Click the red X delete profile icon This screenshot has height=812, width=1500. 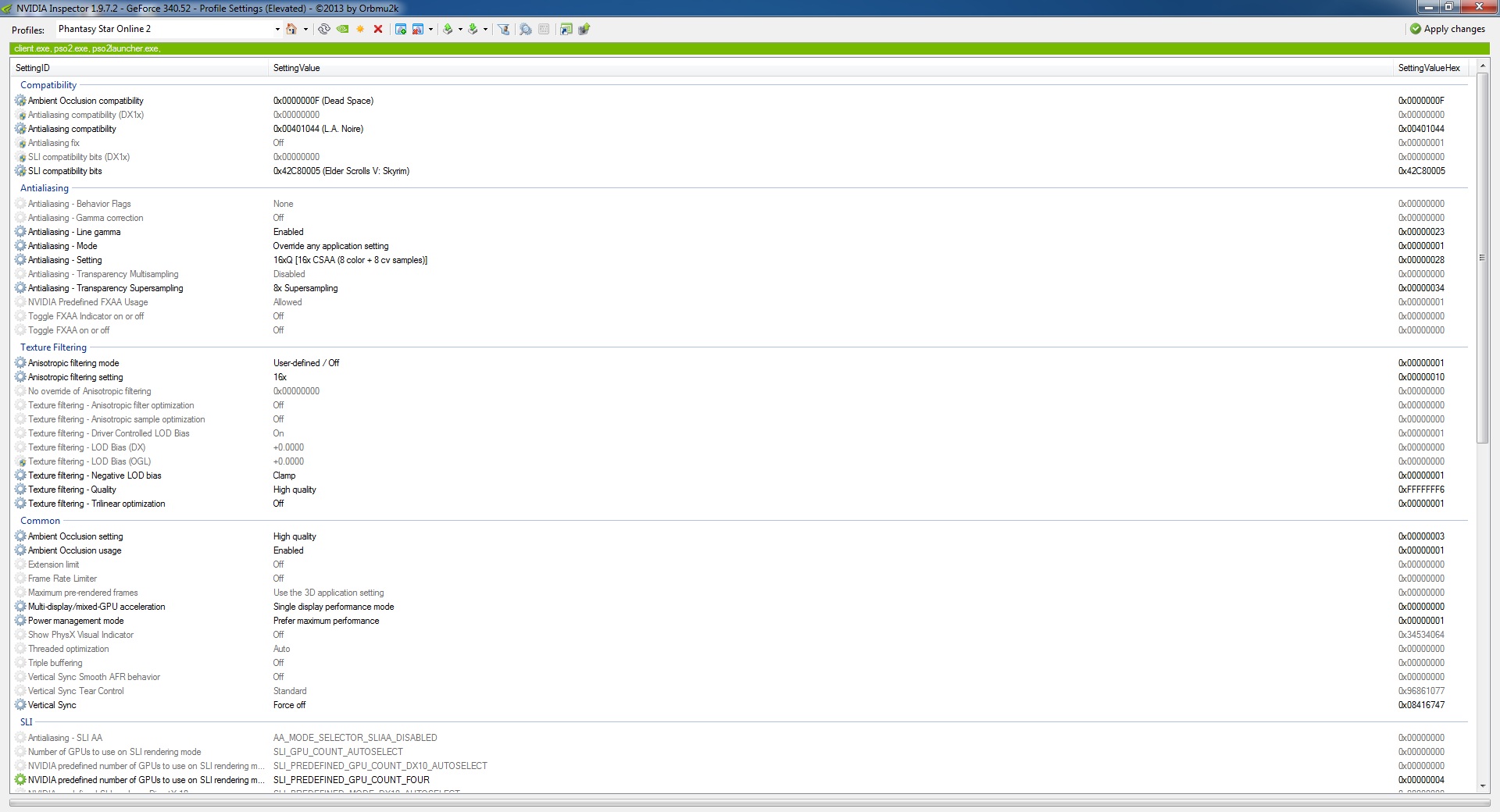coord(378,29)
